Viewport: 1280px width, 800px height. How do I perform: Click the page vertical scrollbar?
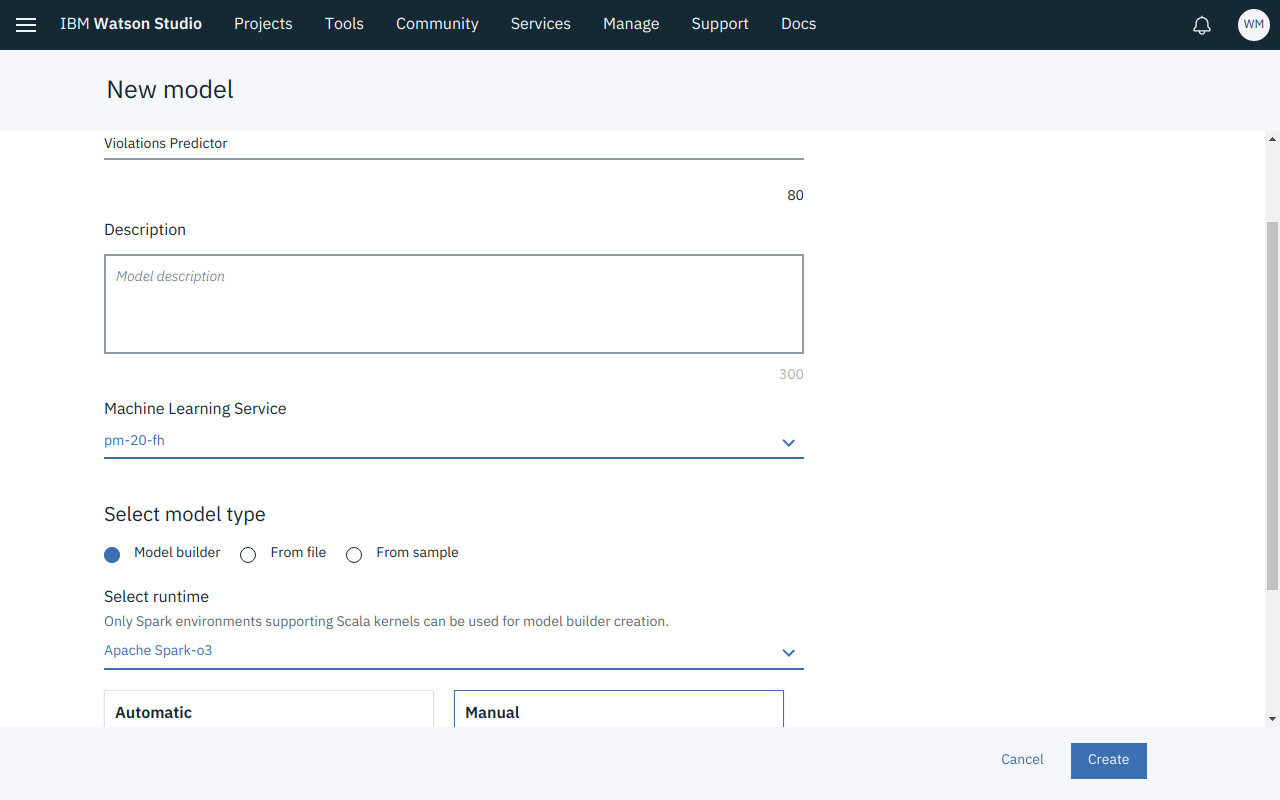click(x=1272, y=405)
